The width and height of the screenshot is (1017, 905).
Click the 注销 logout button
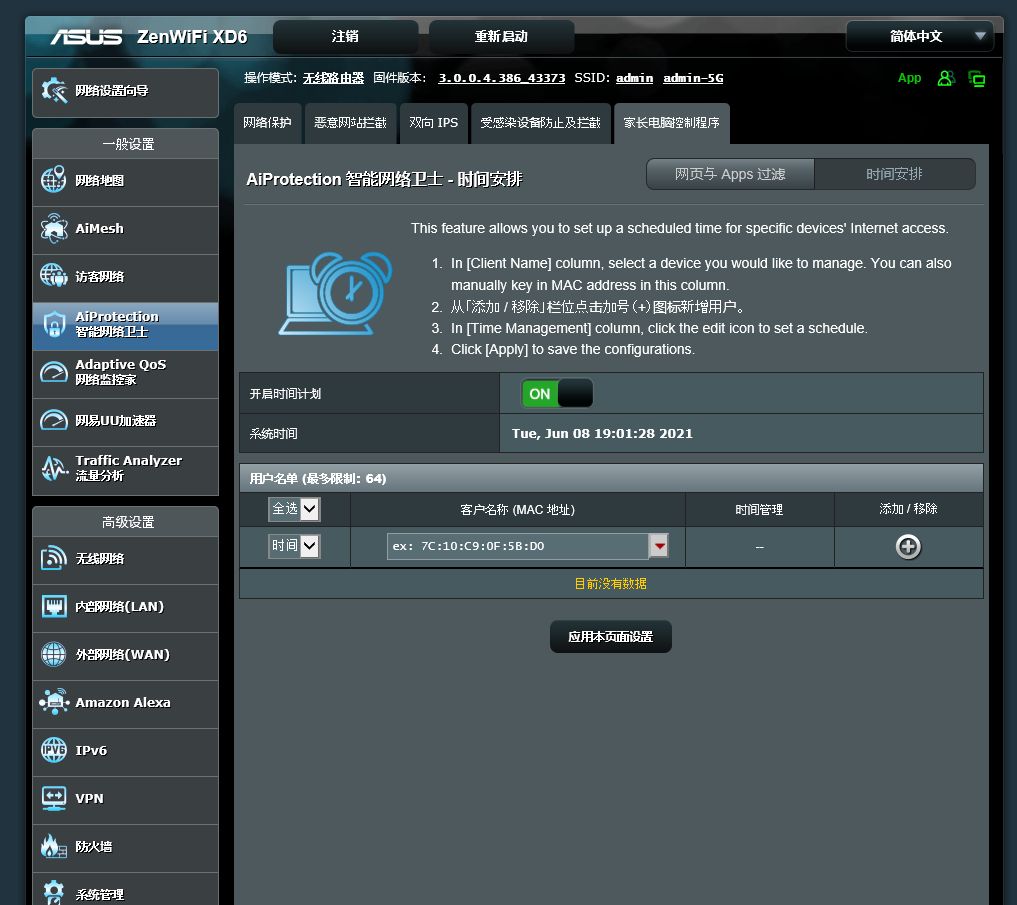click(x=345, y=36)
